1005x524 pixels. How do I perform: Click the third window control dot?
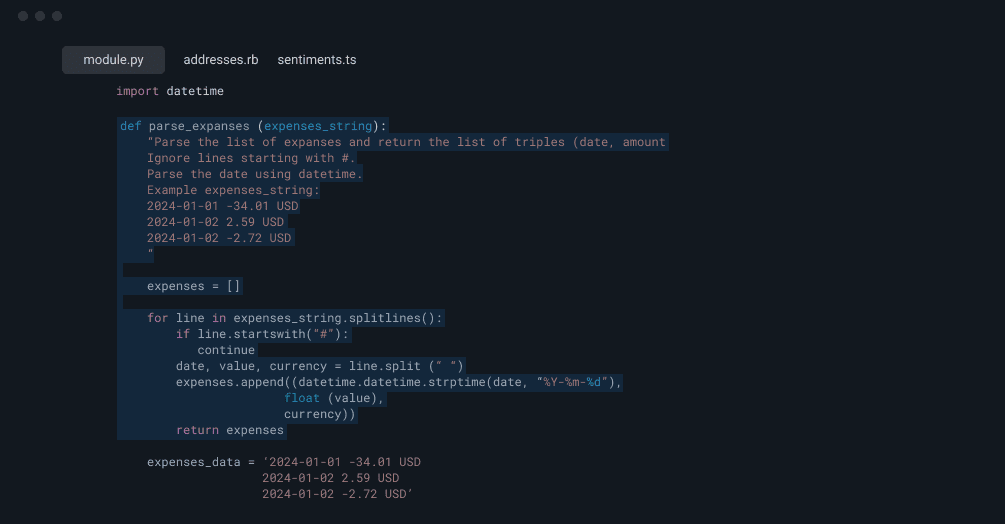coord(57,16)
